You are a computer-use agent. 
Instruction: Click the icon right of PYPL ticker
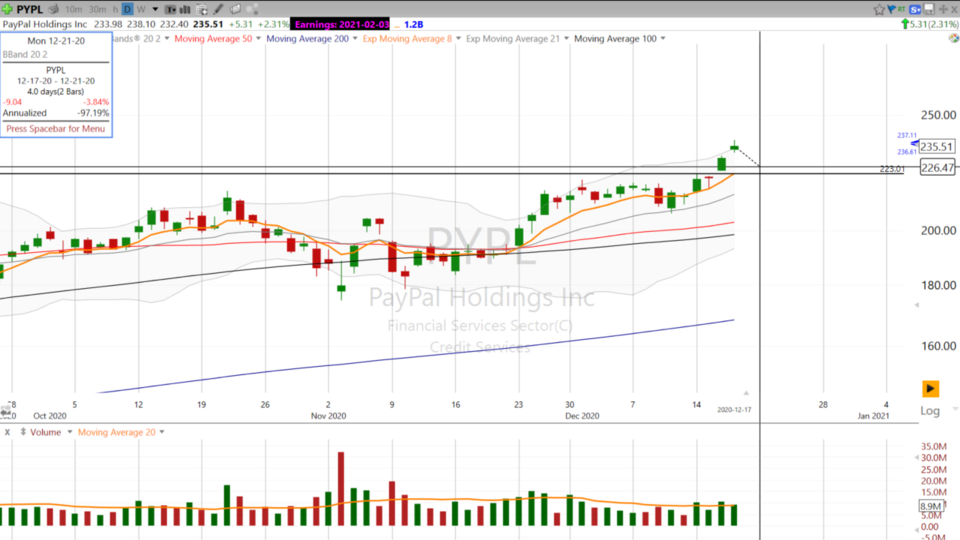pos(54,9)
